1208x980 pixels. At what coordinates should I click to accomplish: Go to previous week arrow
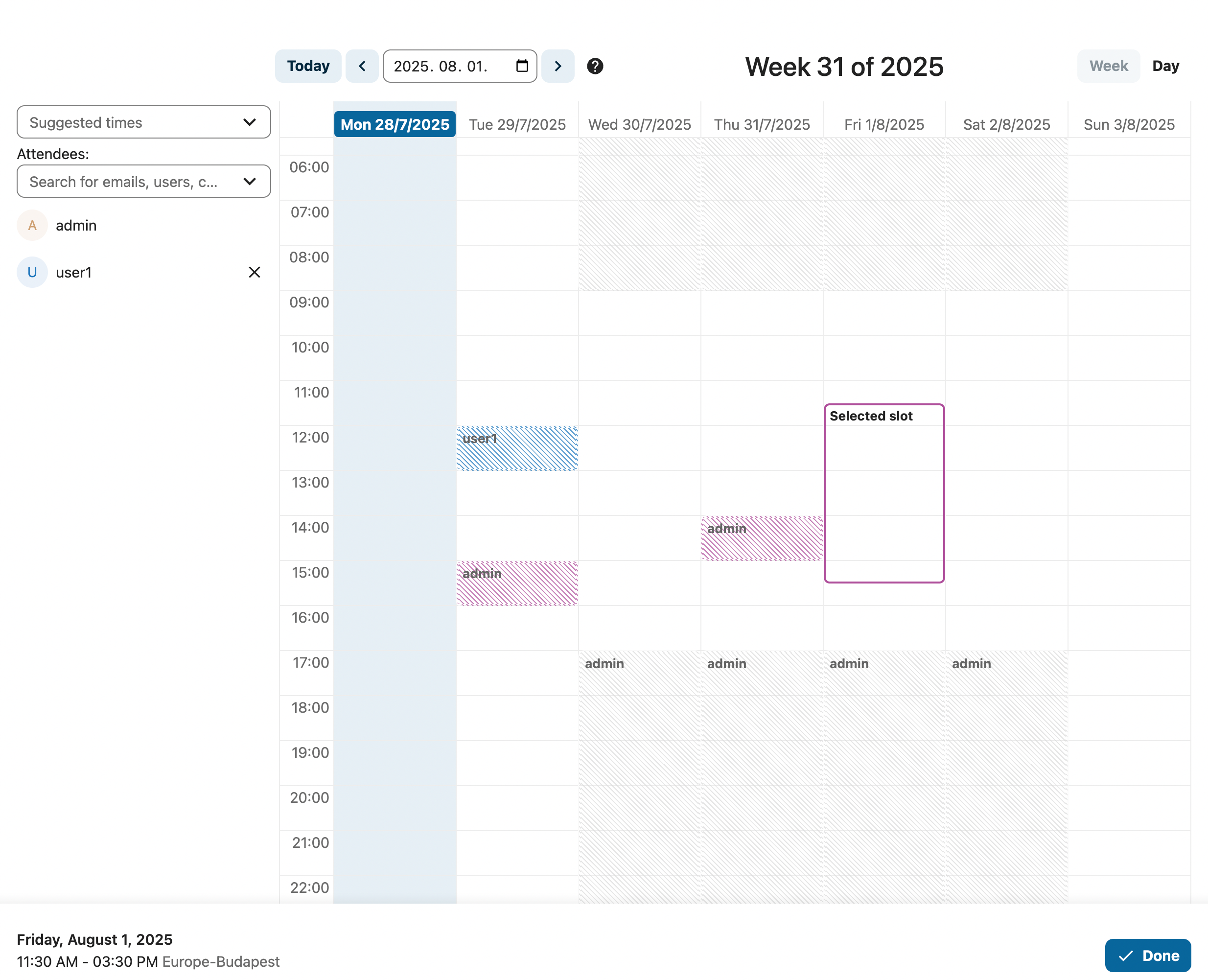pos(362,66)
